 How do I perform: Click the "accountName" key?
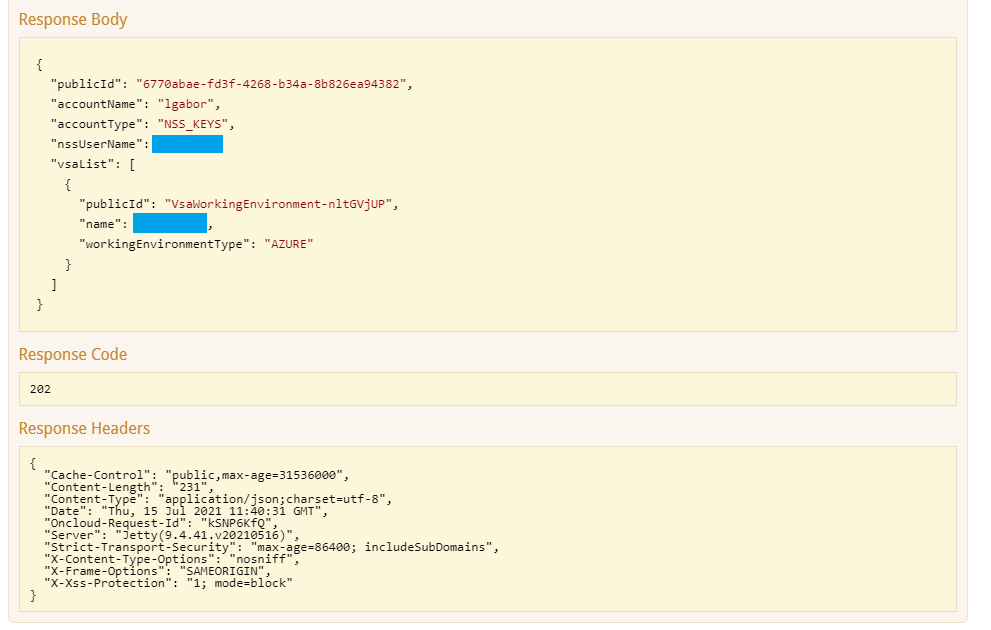(x=96, y=104)
